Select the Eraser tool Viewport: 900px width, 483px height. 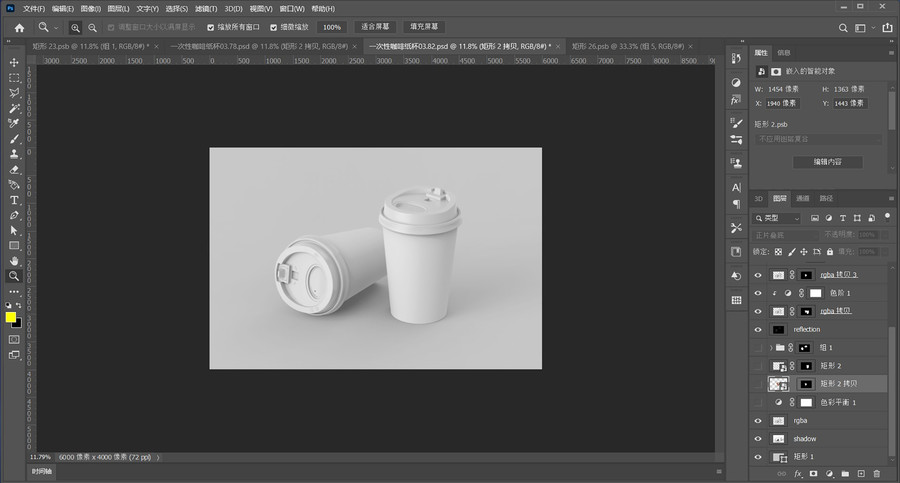pyautogui.click(x=14, y=169)
